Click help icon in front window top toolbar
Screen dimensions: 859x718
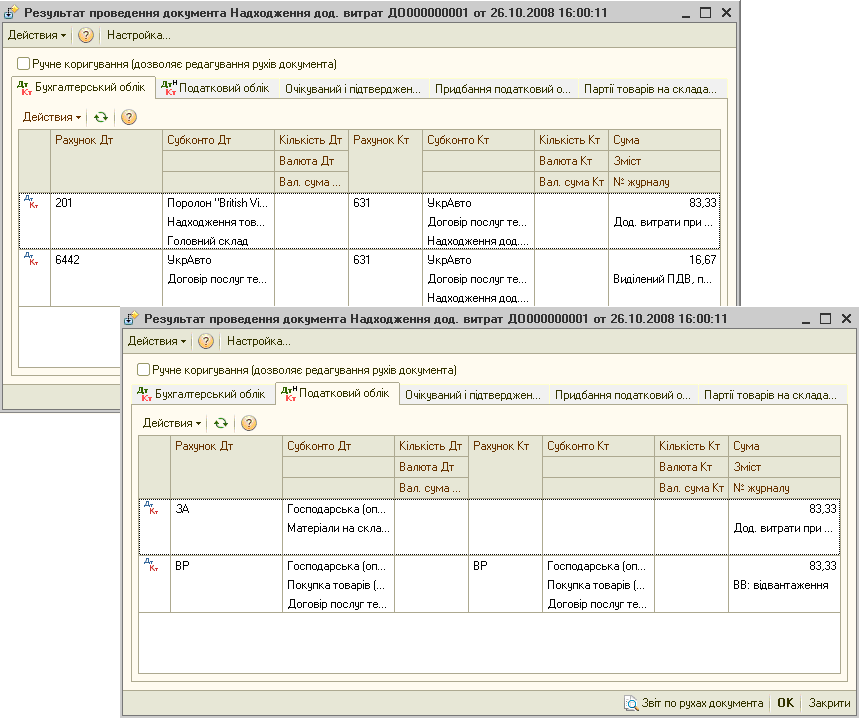[x=205, y=341]
